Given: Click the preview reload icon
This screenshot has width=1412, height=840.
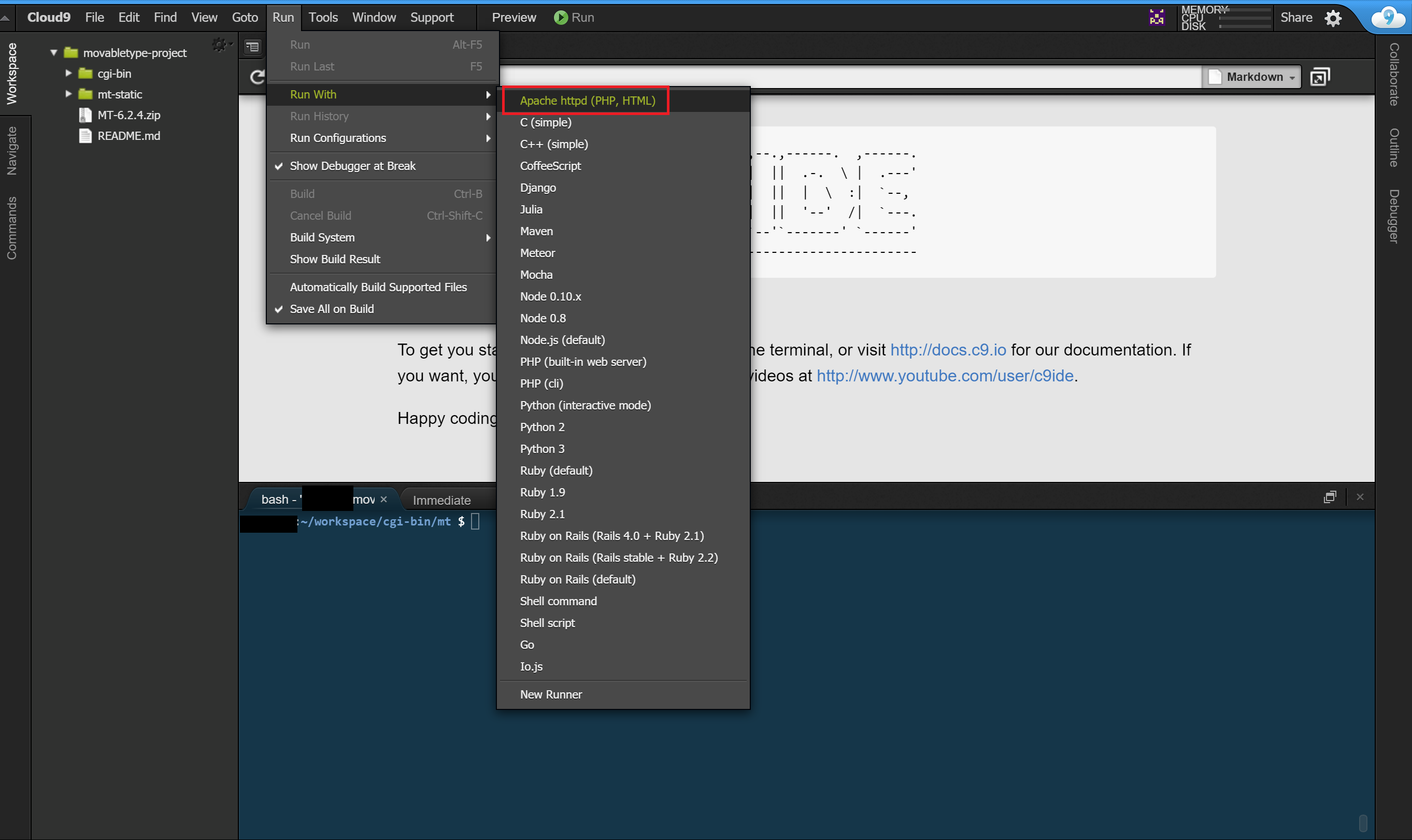Looking at the screenshot, I should pos(258,77).
